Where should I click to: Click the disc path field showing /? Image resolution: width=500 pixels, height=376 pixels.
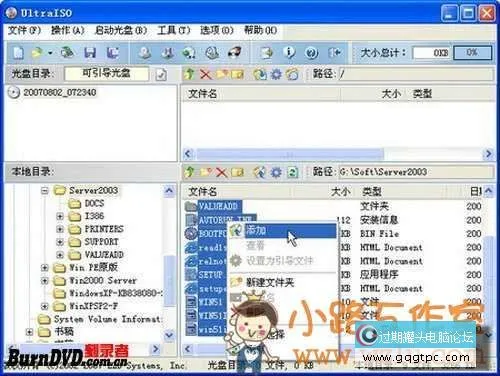[415, 74]
